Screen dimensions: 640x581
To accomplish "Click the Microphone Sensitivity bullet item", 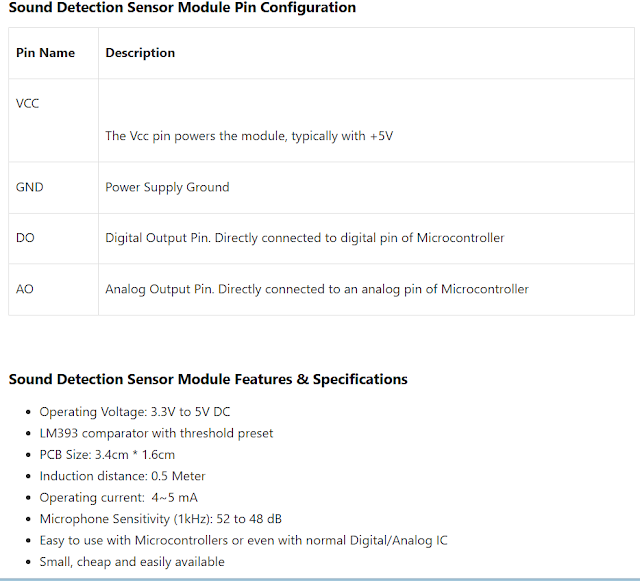I will pyautogui.click(x=160, y=519).
